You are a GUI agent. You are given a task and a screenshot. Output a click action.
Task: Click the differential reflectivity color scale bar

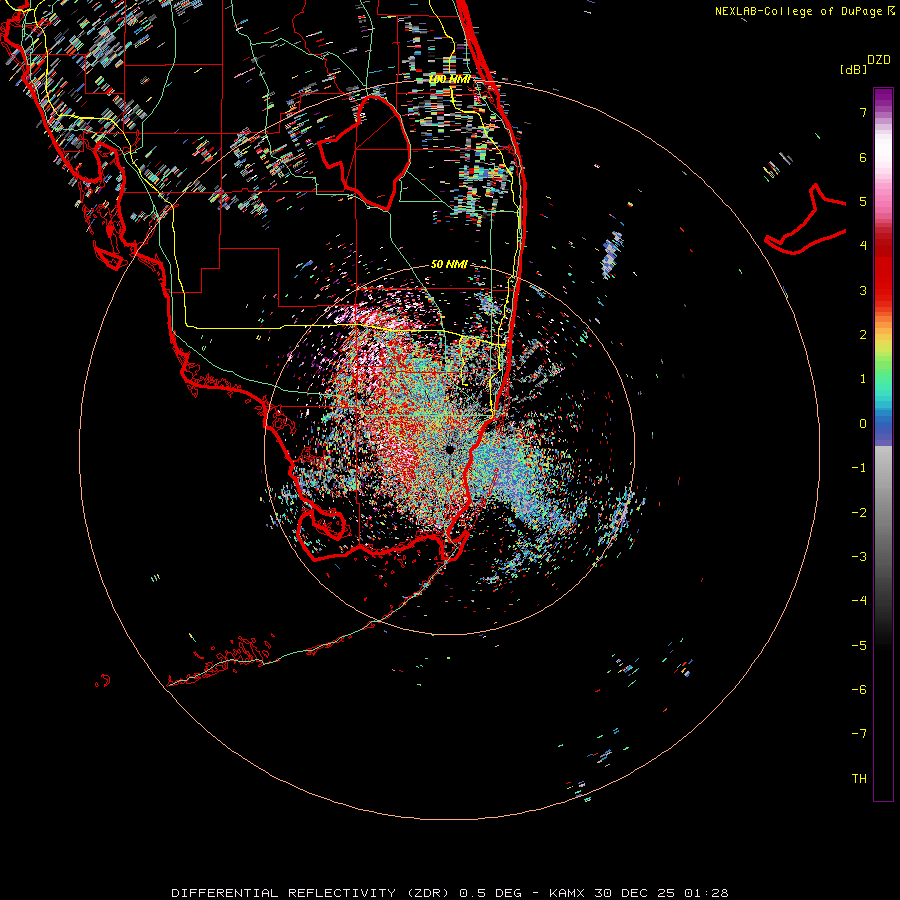(x=883, y=444)
